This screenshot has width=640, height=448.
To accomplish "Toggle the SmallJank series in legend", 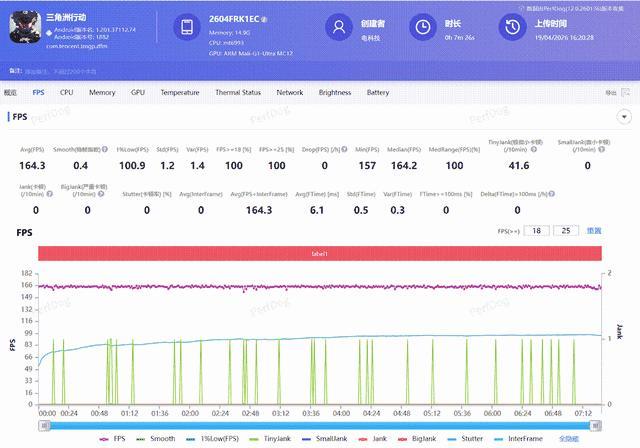I will point(324,439).
